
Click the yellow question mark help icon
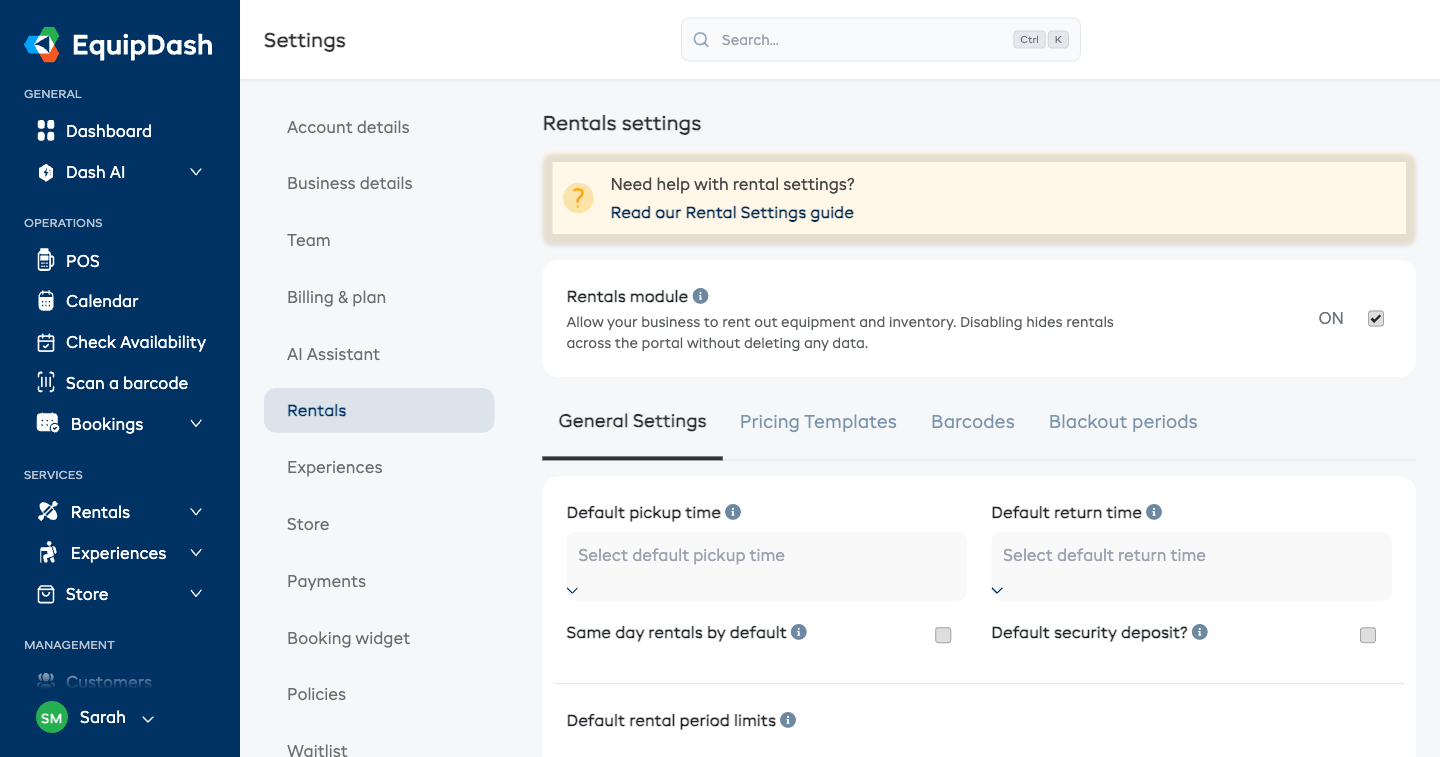click(578, 198)
